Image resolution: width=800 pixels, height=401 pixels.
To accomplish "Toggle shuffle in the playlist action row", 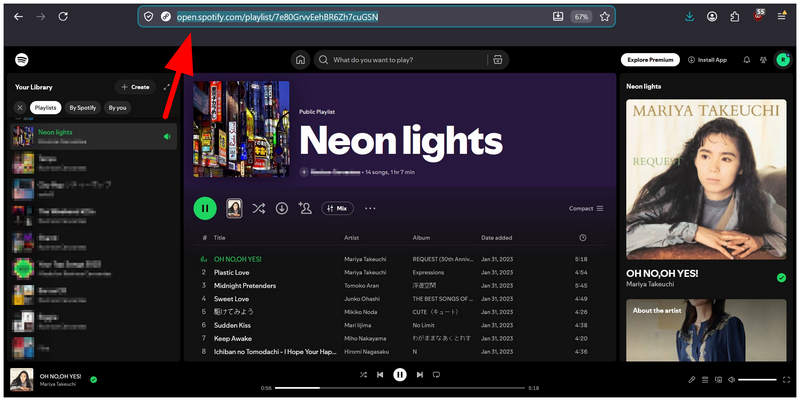I will [x=258, y=208].
